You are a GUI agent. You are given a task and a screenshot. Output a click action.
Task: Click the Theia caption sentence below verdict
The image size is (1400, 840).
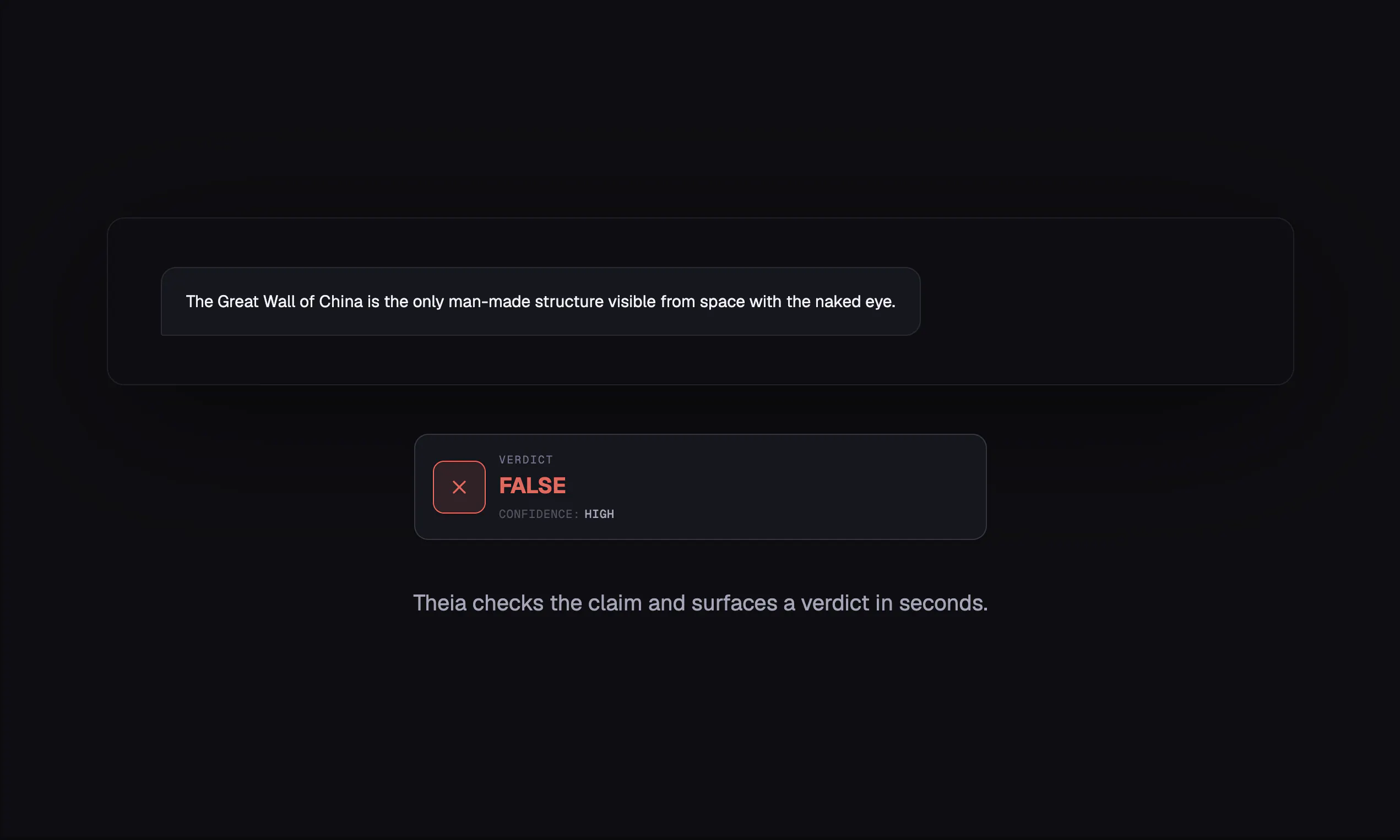click(700, 603)
